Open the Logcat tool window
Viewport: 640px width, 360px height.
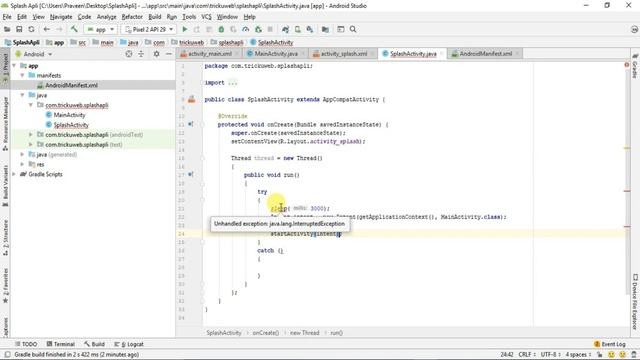129,344
